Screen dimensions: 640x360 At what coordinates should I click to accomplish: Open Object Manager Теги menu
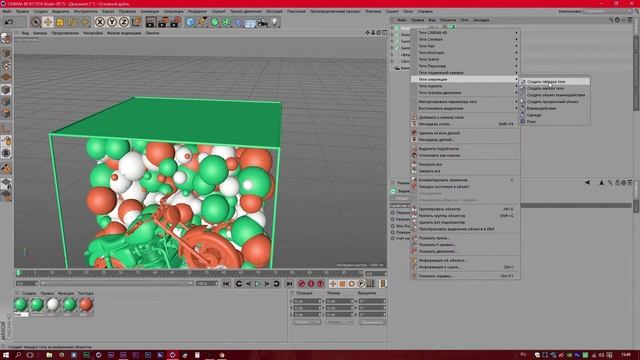click(x=464, y=20)
